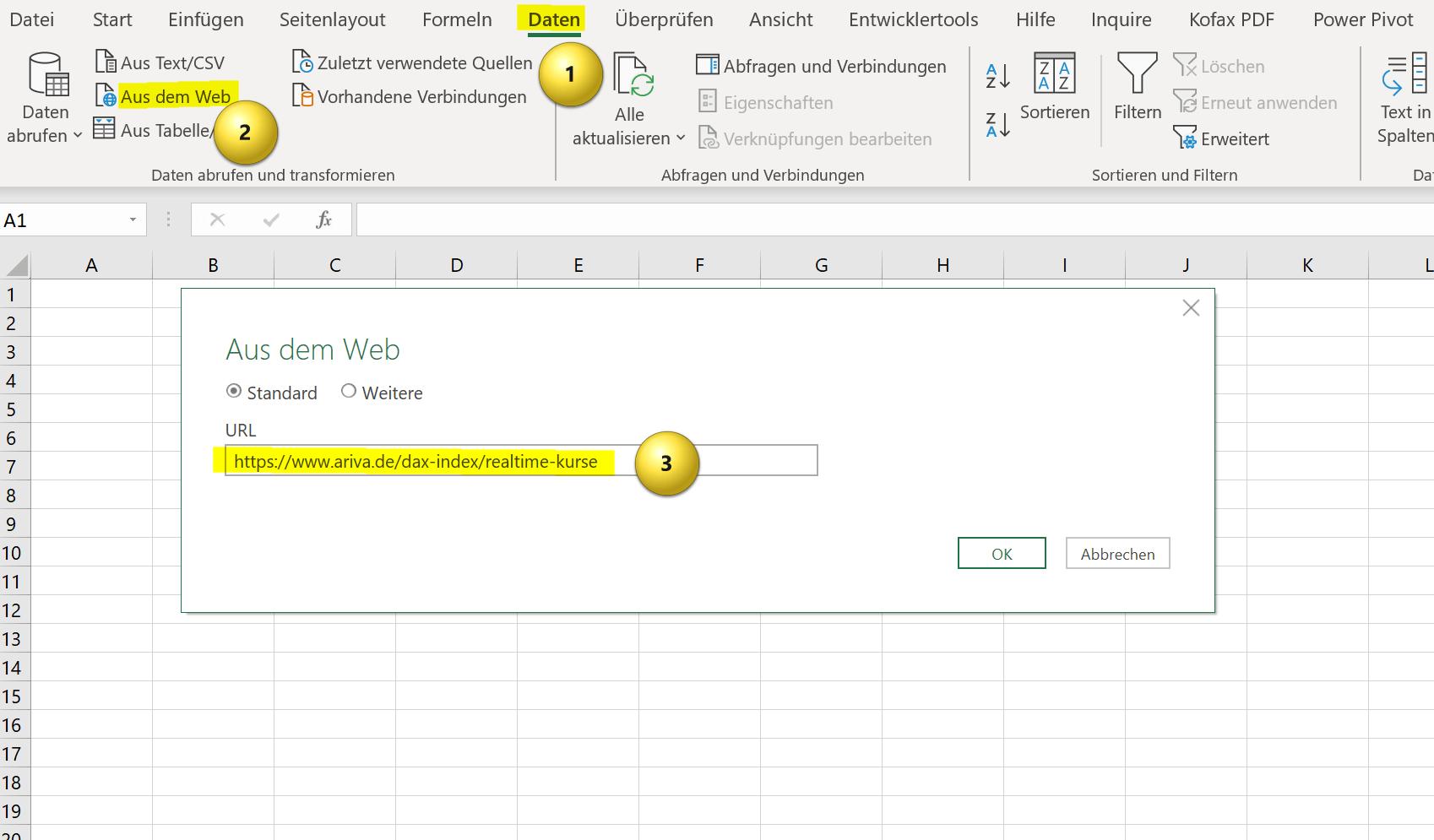Image resolution: width=1434 pixels, height=840 pixels.
Task: Switch to the Power Pivot tab
Action: tap(1363, 19)
